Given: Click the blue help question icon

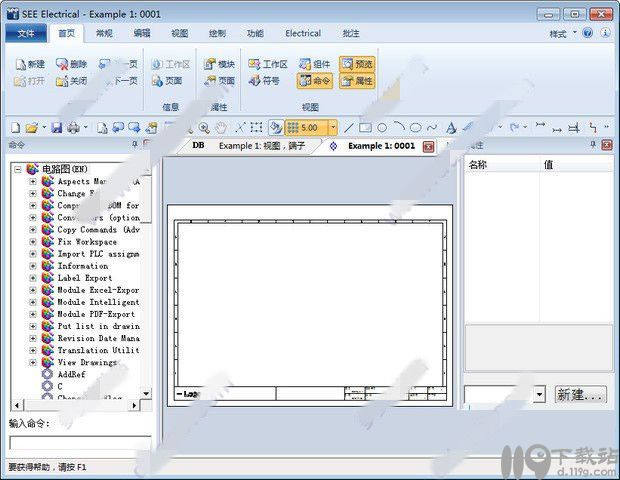Looking at the screenshot, I should click(588, 33).
